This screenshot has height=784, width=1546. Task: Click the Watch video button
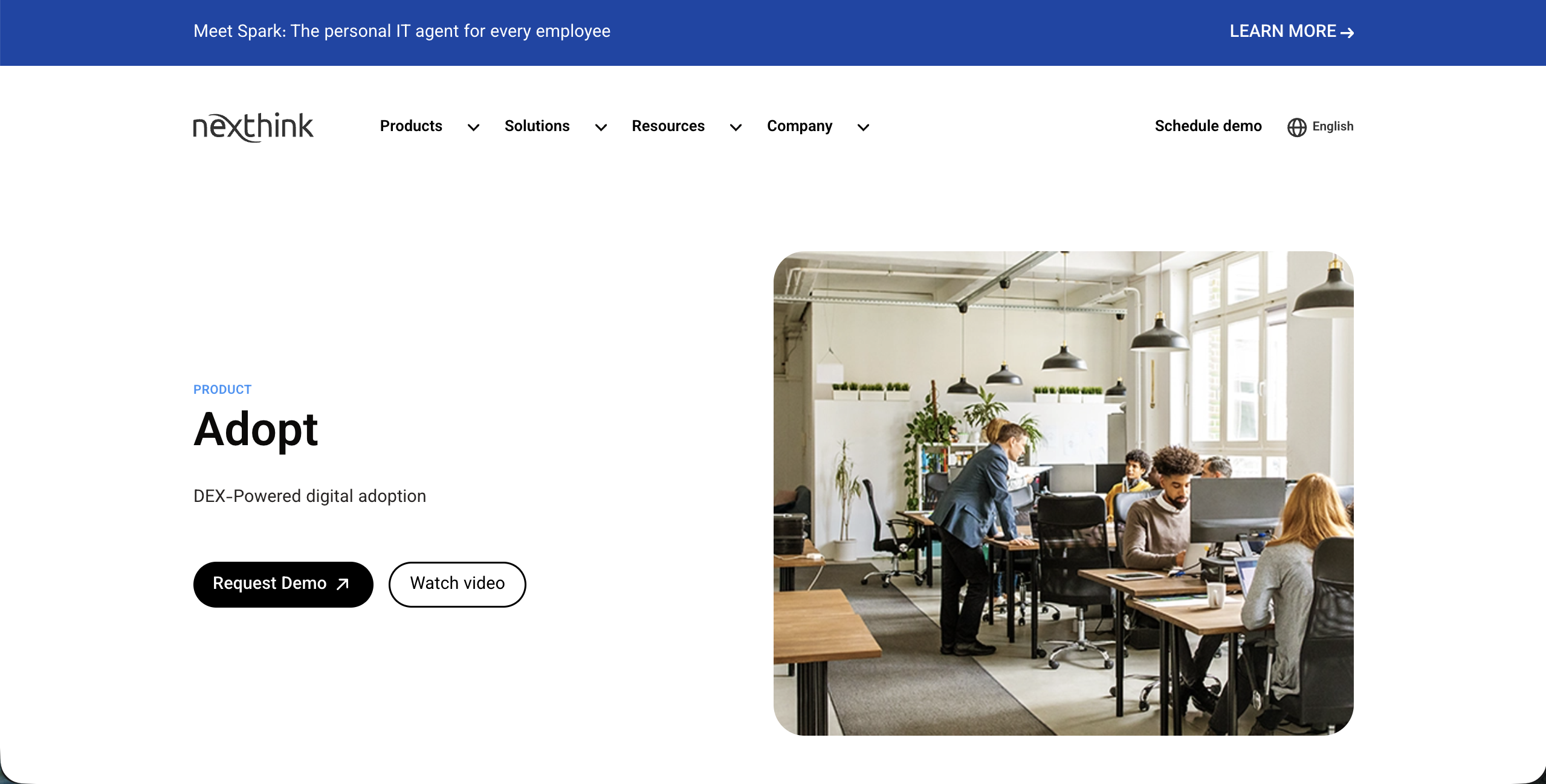click(457, 584)
